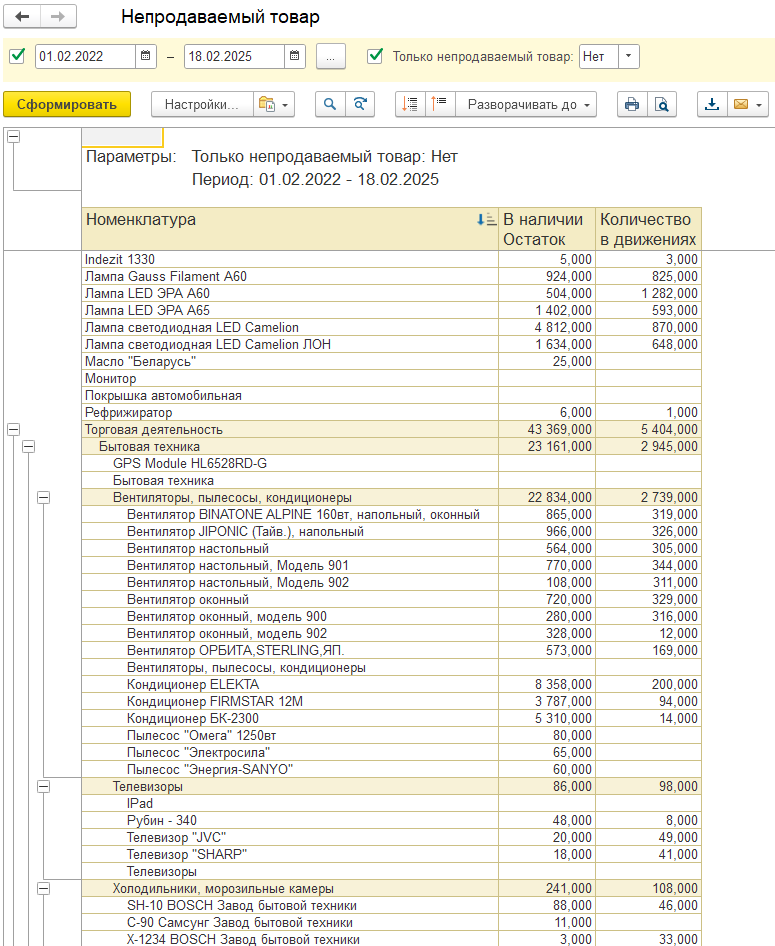775x946 pixels.
Task: Open 'Настройки...' button
Action: [x=201, y=104]
